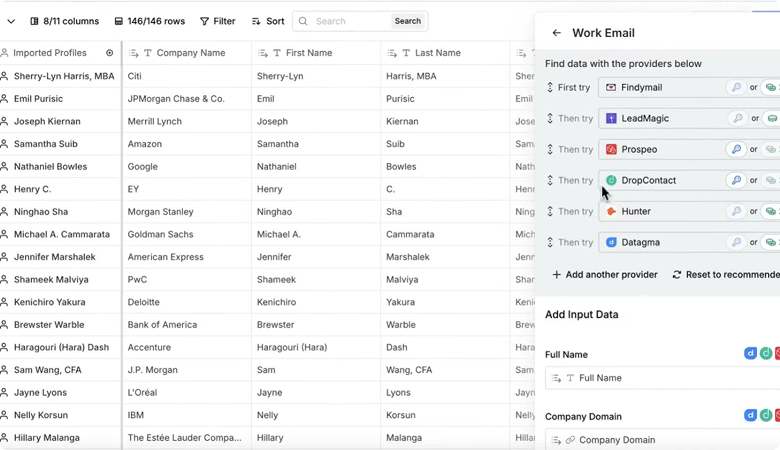Click the person icon beside Emil Purisic

[x=4, y=98]
